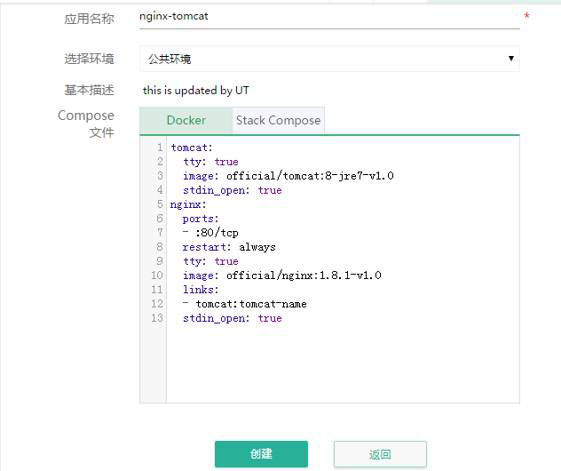Click the dropdown arrow of the environment selector
This screenshot has height=471, width=561.
tap(511, 58)
